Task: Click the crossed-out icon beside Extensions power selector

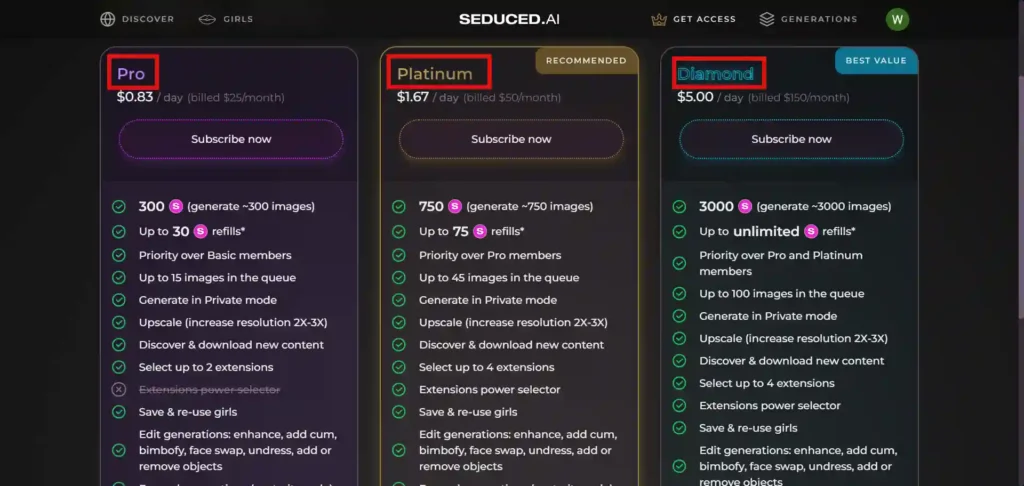Action: click(x=119, y=390)
